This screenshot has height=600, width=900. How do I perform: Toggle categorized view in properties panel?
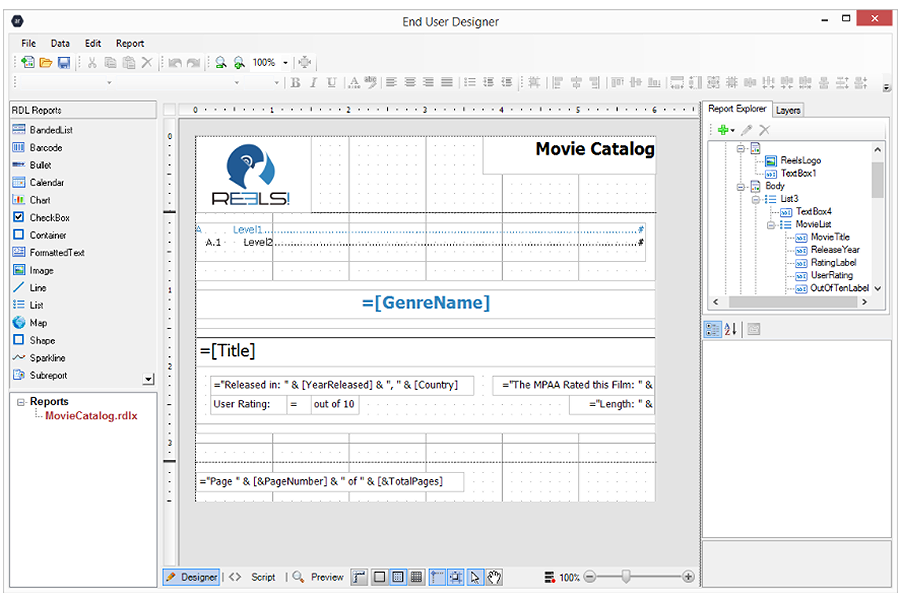[x=712, y=330]
